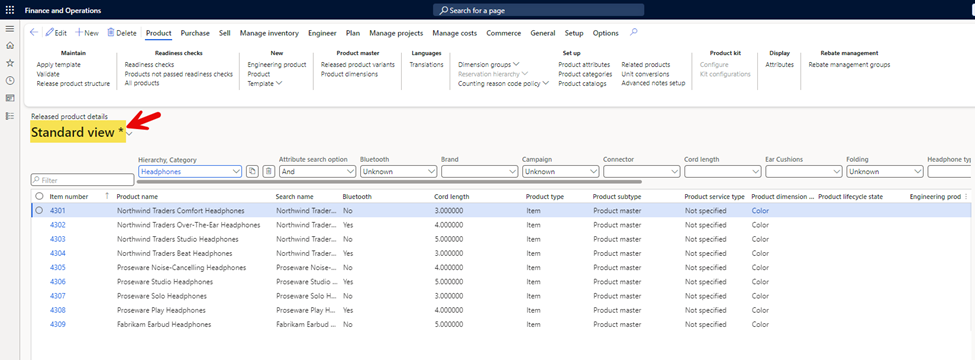This screenshot has width=975, height=360.
Task: Click the back arrow in action pane
Action: (34, 32)
